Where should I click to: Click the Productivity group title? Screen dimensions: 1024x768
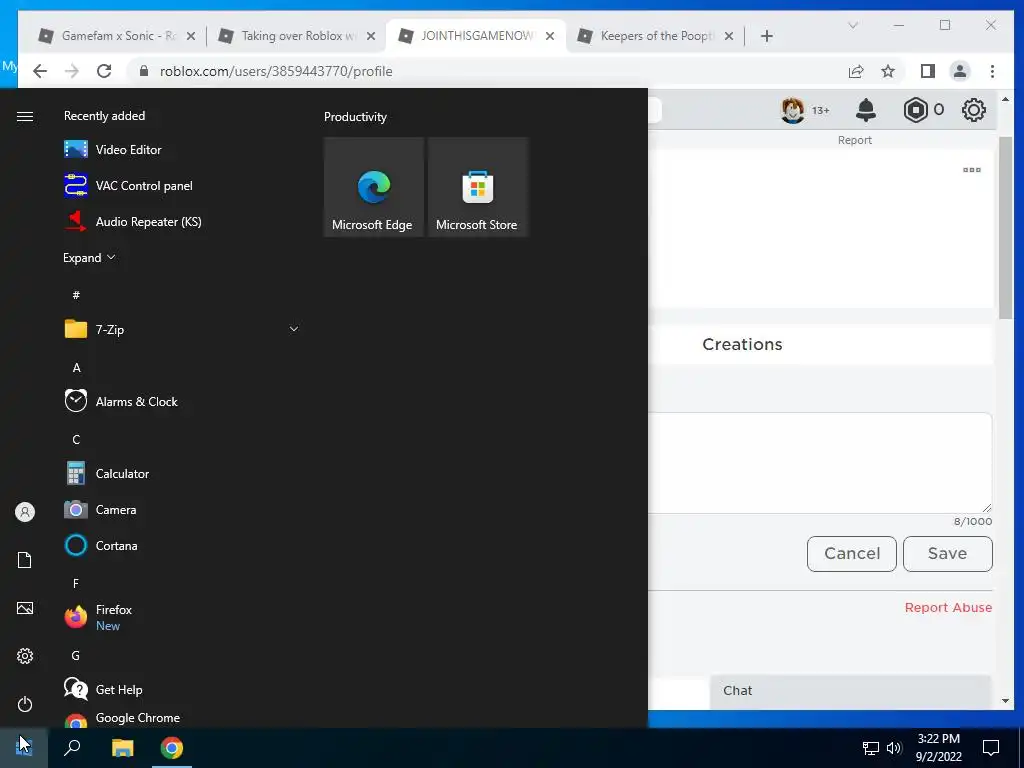355,117
